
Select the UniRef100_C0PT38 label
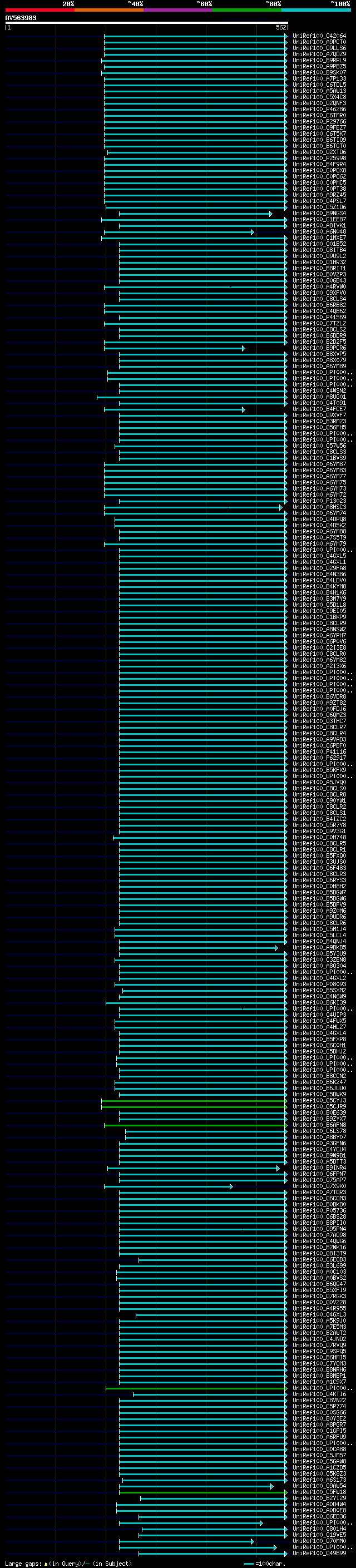[319, 189]
